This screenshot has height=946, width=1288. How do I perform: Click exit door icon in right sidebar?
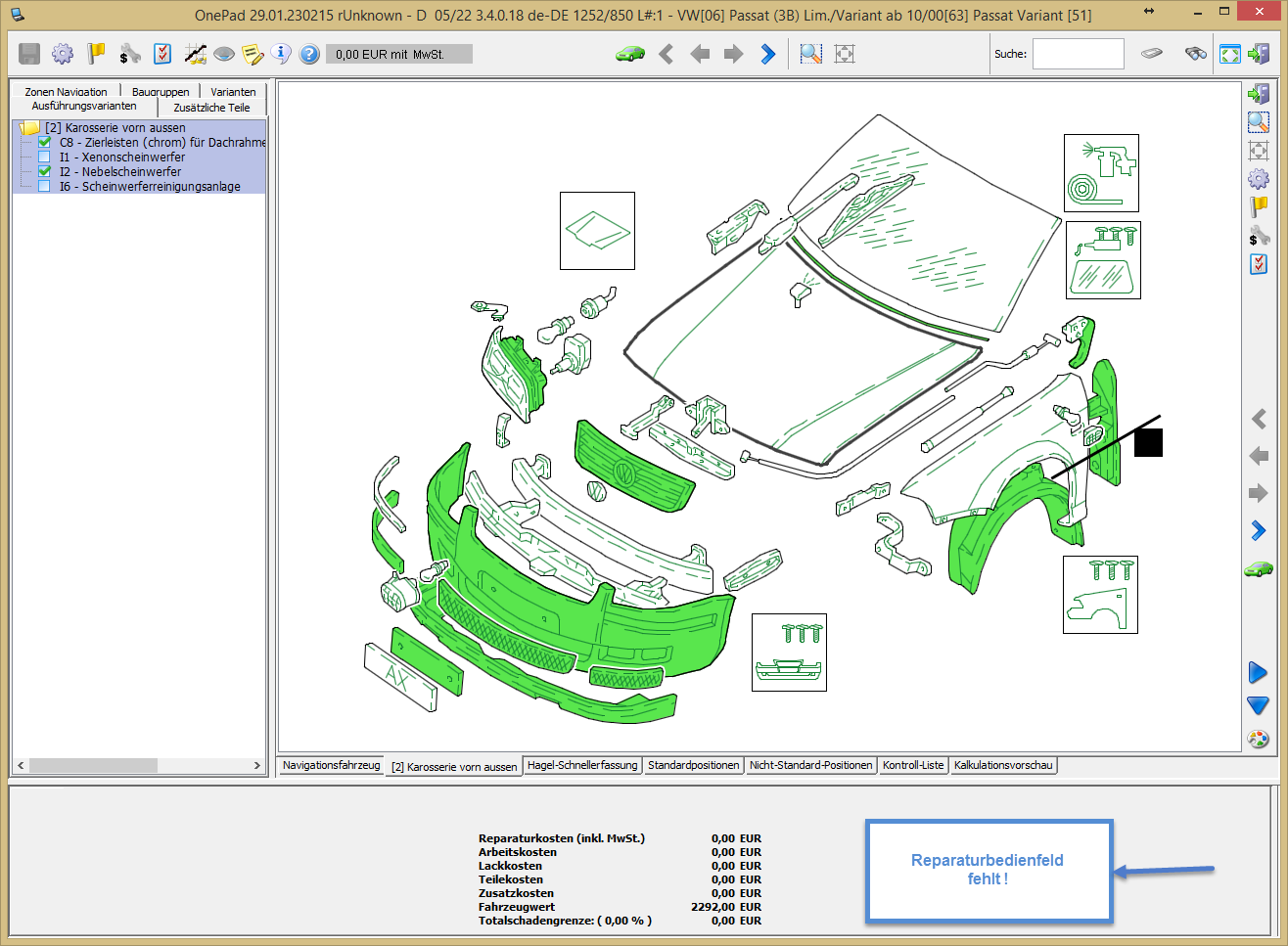click(x=1259, y=94)
